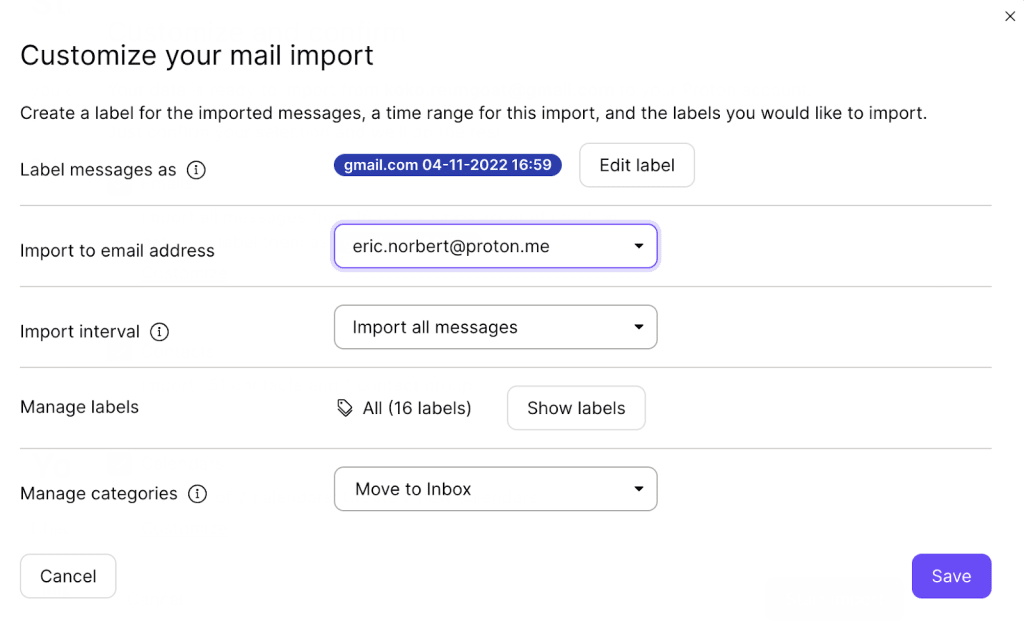Close the mail import dialog with X
The image size is (1024, 629).
coord(1010,17)
